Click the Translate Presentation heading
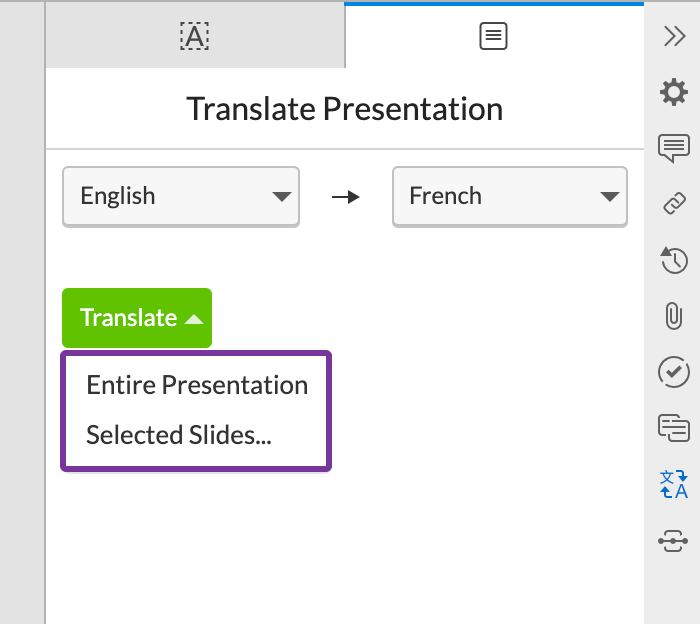 (345, 108)
